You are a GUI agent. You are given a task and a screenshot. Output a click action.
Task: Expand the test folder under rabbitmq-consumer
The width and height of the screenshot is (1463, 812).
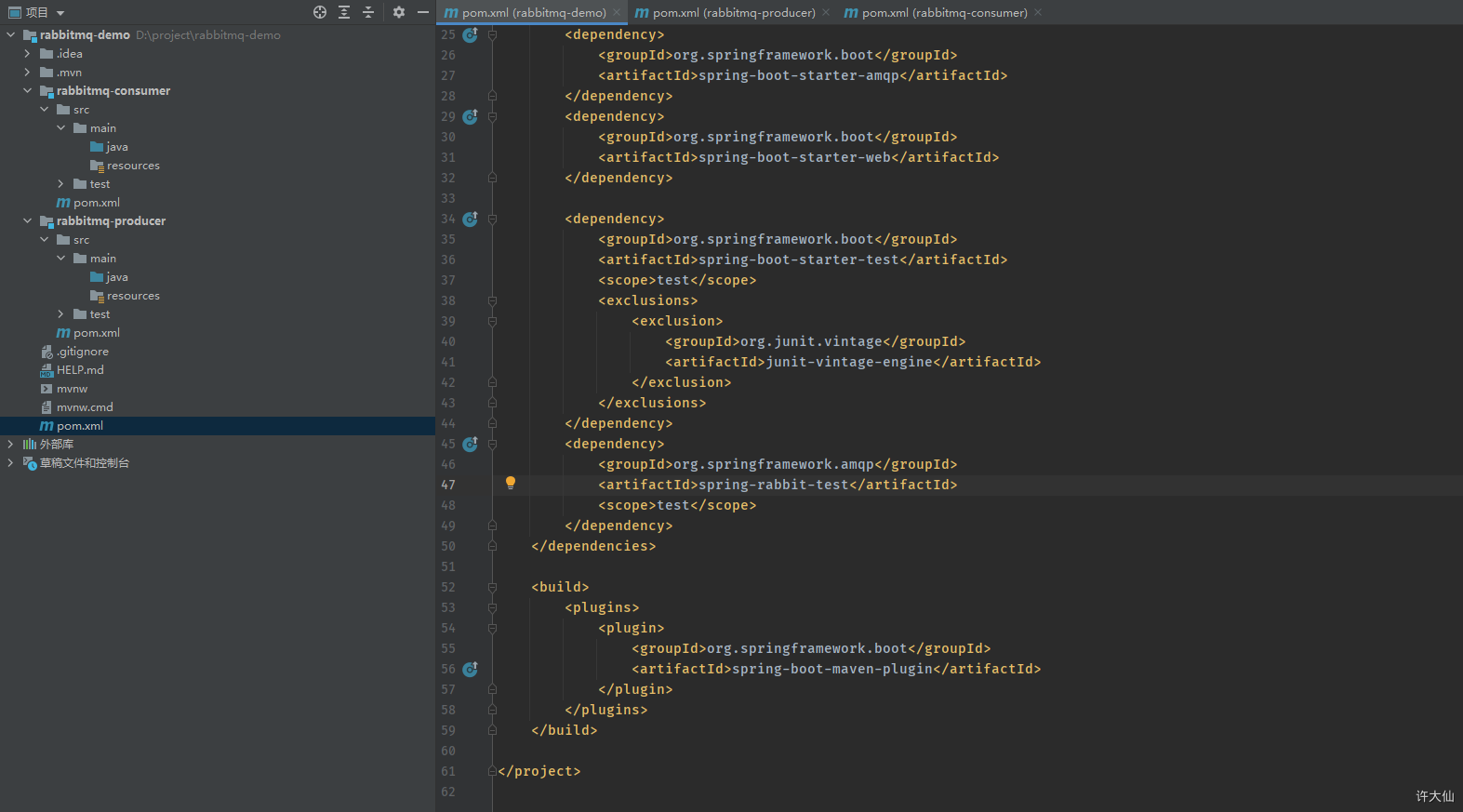(61, 183)
